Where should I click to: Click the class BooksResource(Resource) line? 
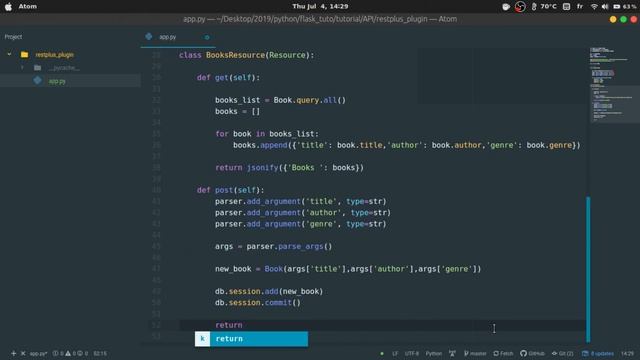(x=247, y=55)
